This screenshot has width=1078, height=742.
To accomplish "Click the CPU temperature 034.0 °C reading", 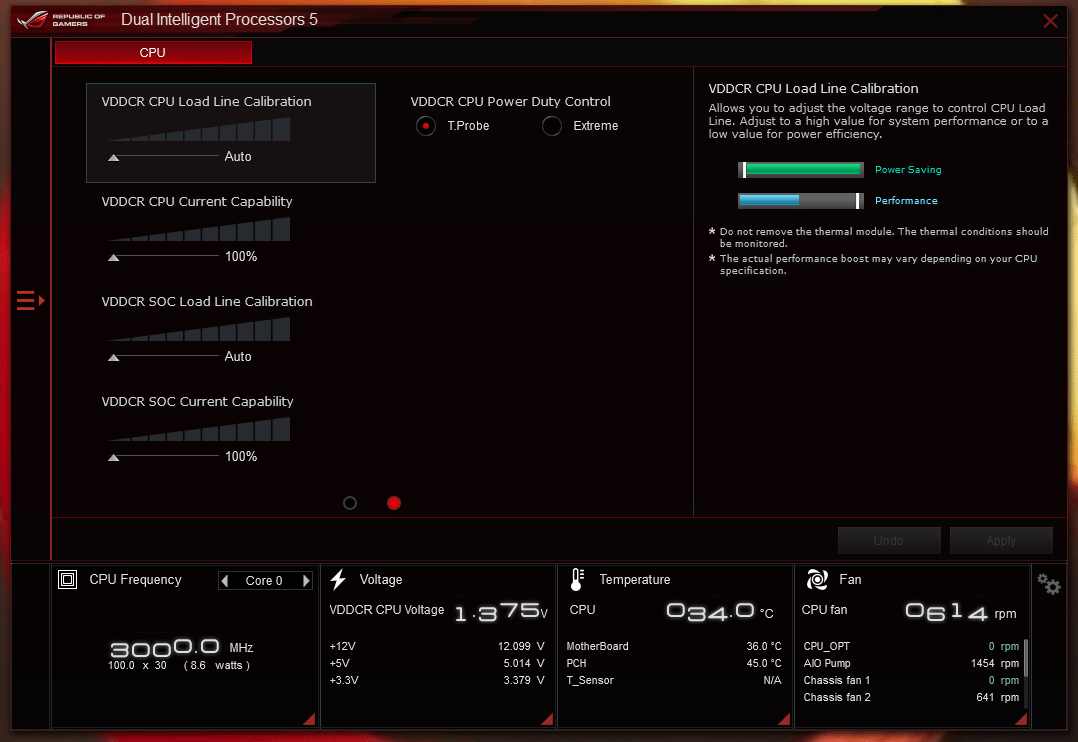I will (x=720, y=611).
